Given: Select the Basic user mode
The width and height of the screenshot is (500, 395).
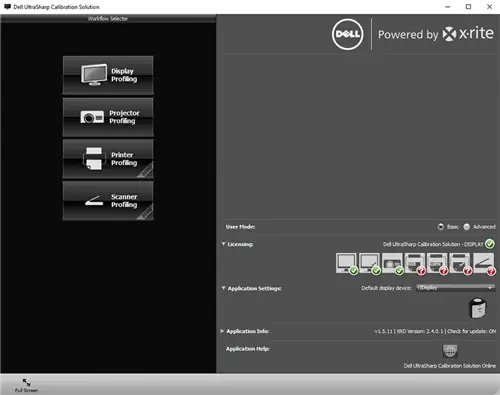Looking at the screenshot, I should pos(441,227).
